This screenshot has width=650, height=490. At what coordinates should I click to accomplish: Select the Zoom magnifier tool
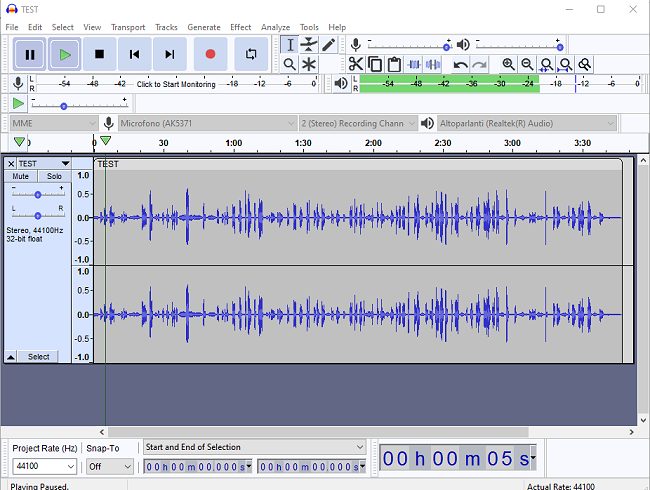[290, 64]
